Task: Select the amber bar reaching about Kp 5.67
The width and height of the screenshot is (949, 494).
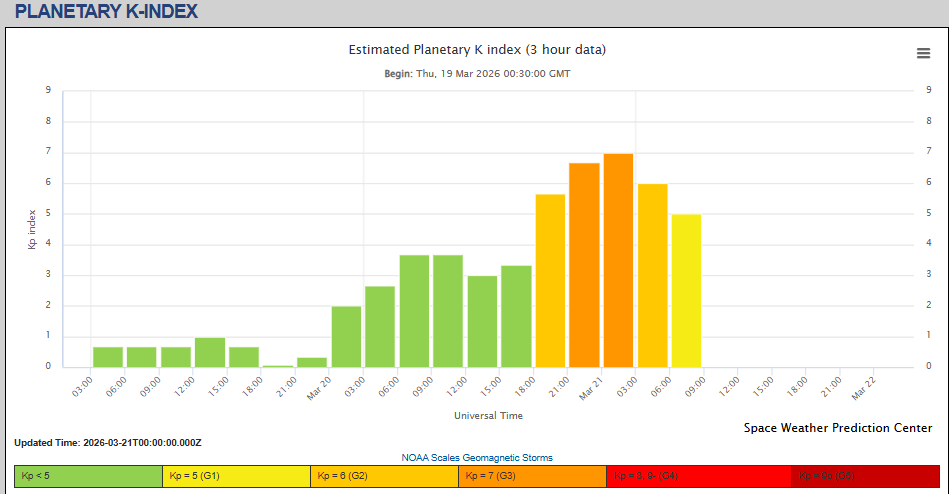Action: click(x=550, y=281)
